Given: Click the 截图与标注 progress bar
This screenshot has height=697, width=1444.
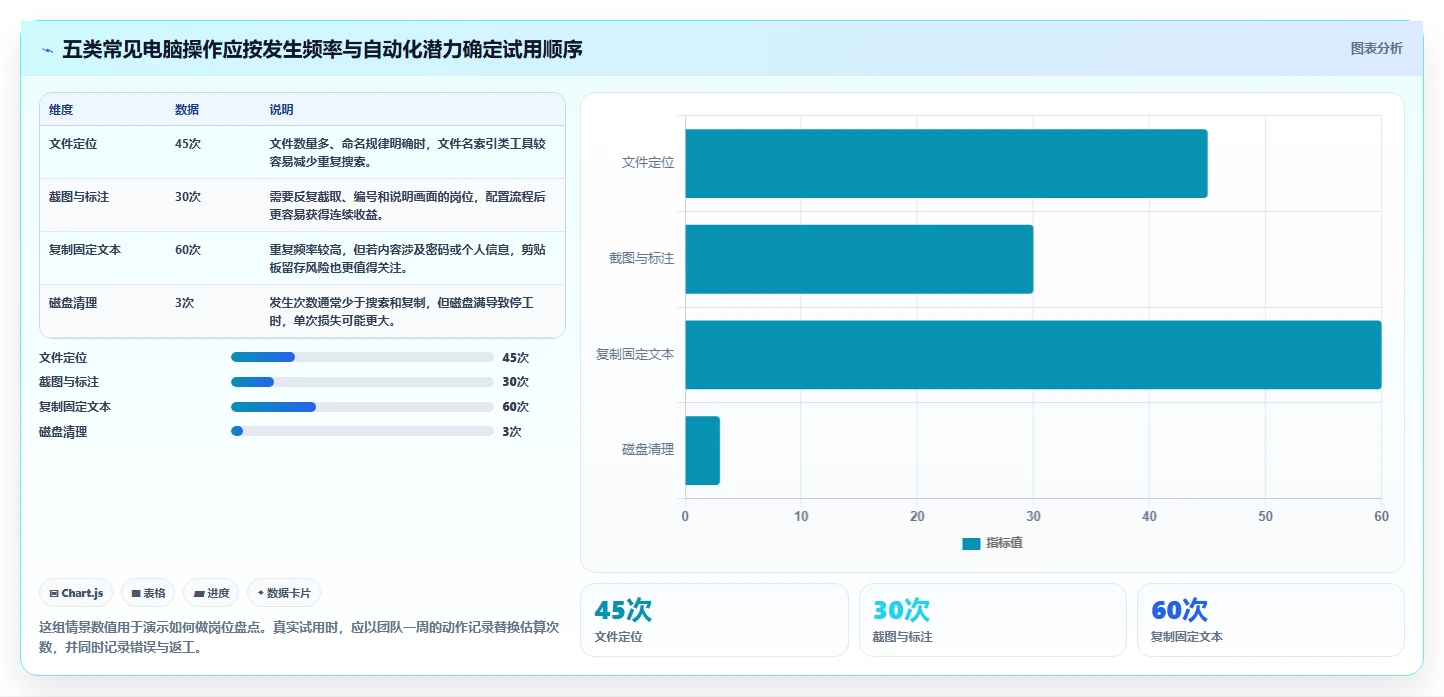Looking at the screenshot, I should coord(362,382).
